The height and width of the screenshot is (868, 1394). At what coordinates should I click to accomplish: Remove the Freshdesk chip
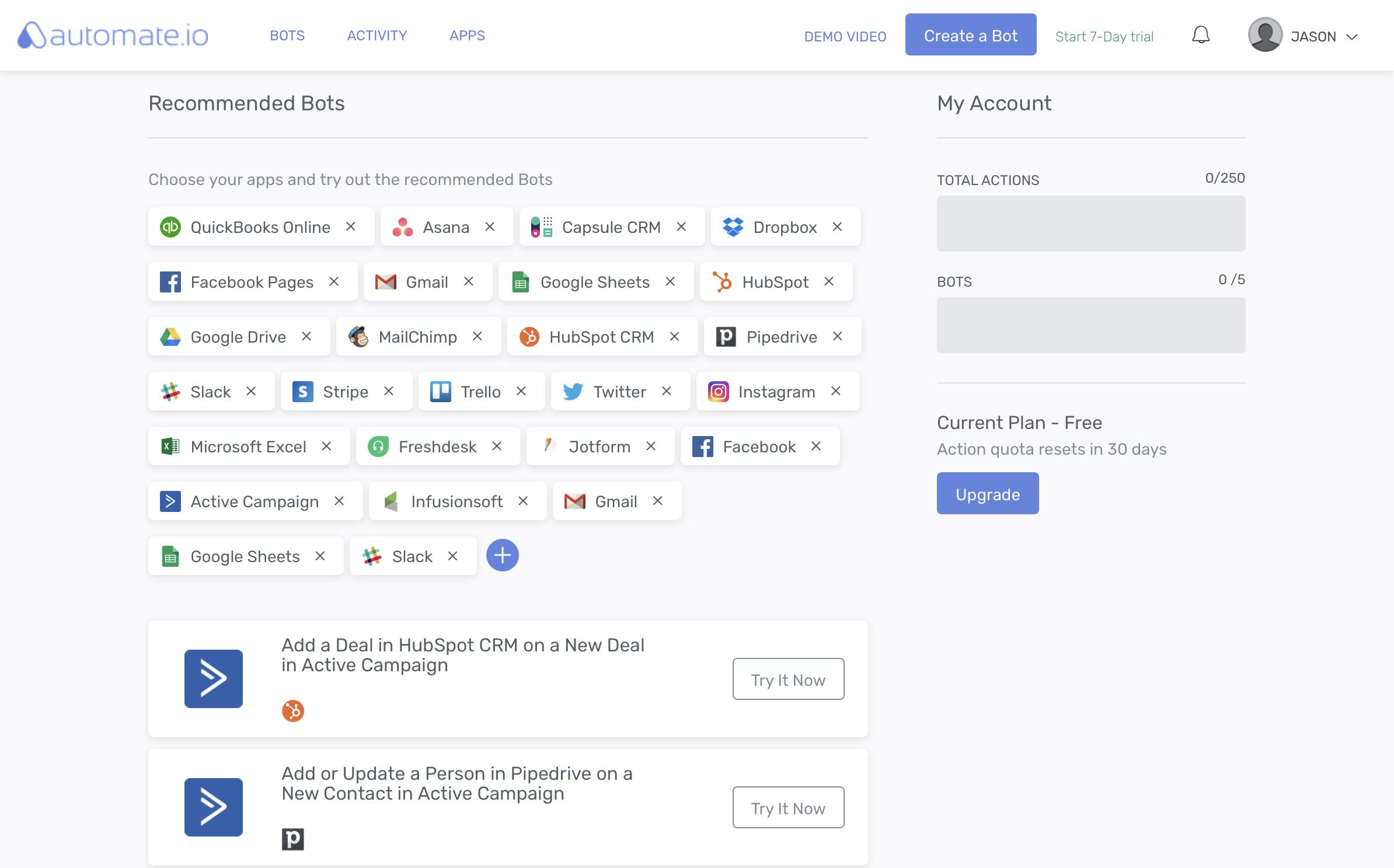click(x=497, y=446)
